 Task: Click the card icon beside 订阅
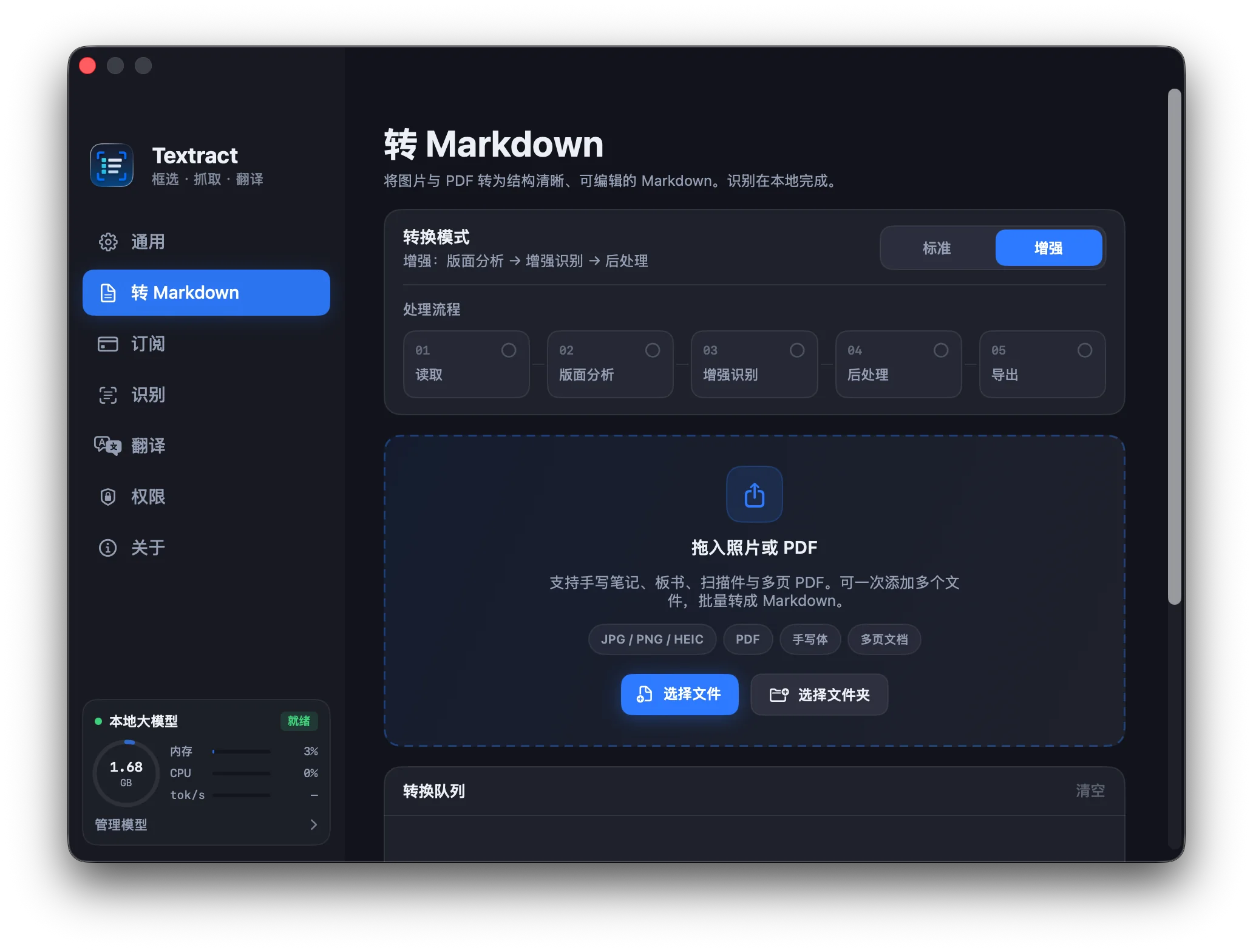(108, 344)
